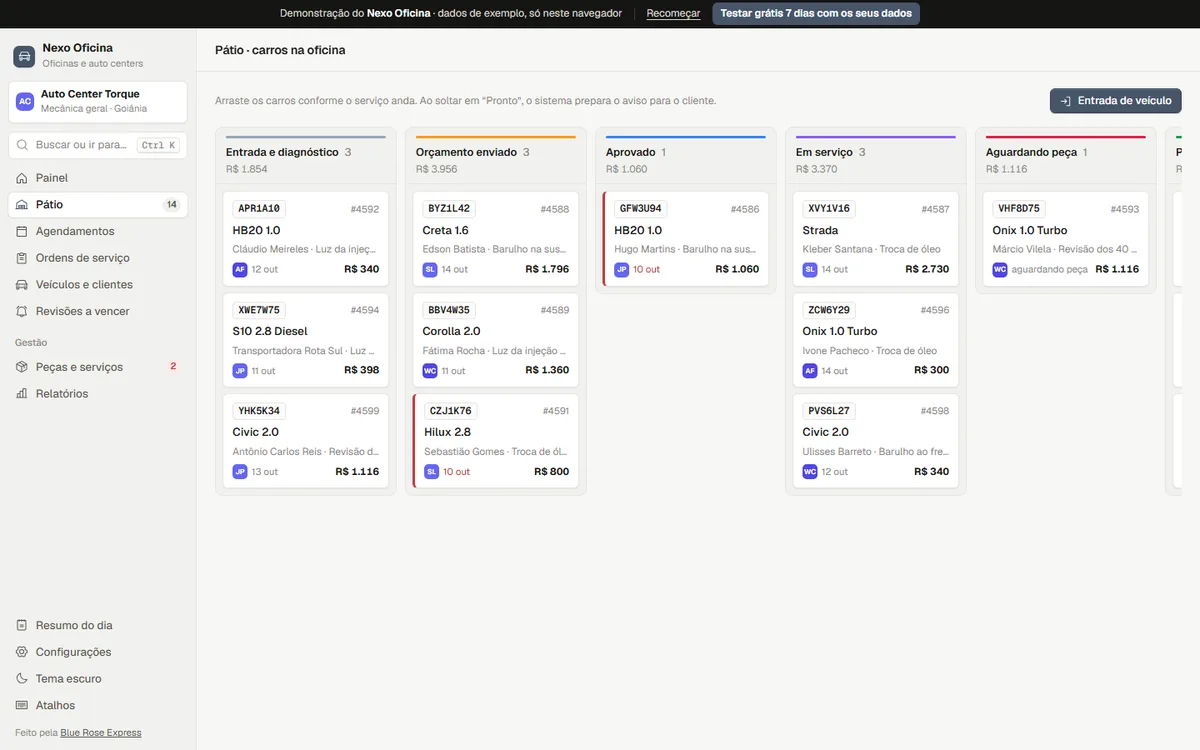Open the S10 2.8 Diesel card XWE7W75

click(x=306, y=340)
